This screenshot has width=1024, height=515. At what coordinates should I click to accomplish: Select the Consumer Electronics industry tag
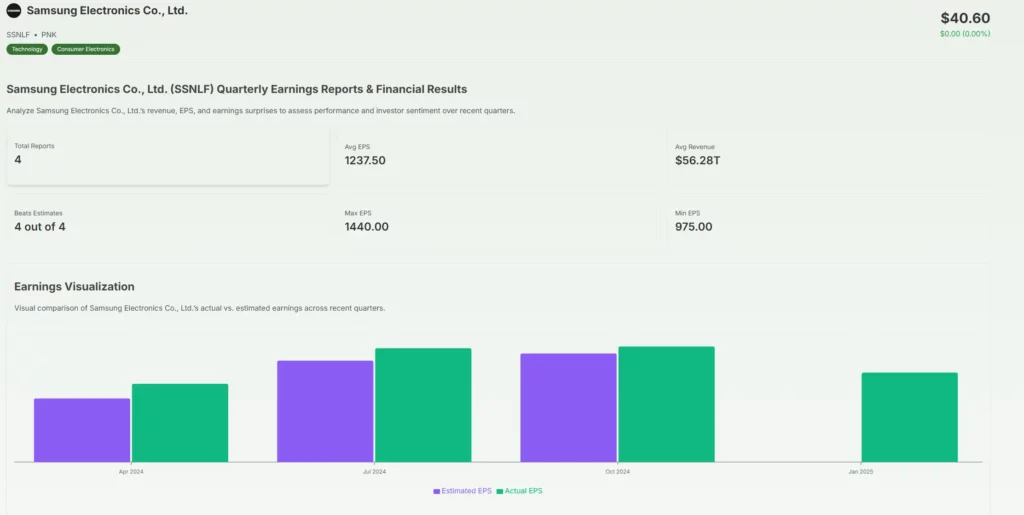tap(86, 49)
